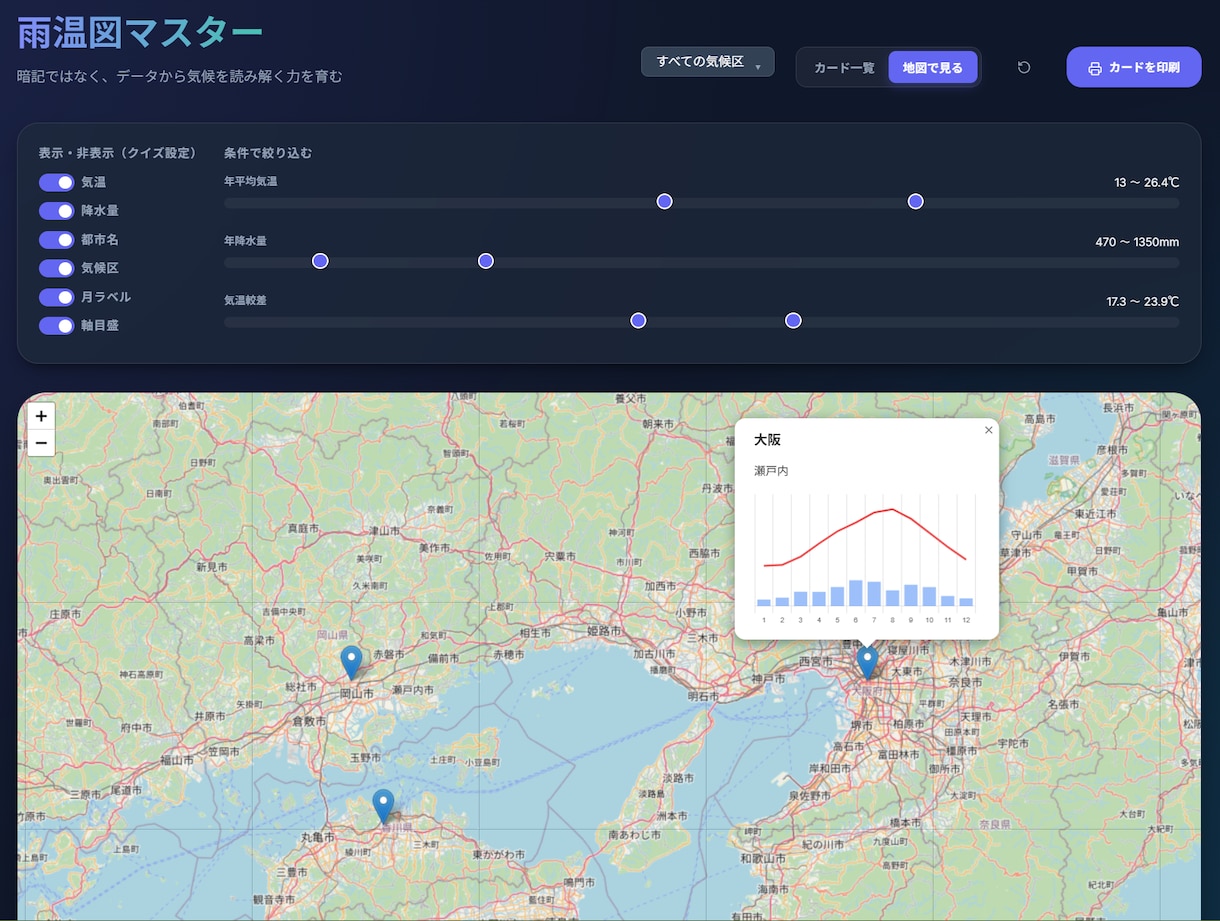Select the 地図で見る view tab
The width and height of the screenshot is (1220, 921).
pyautogui.click(x=933, y=68)
